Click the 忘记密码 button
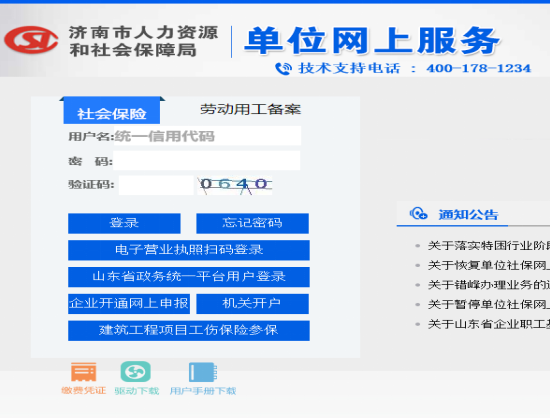 (253, 223)
